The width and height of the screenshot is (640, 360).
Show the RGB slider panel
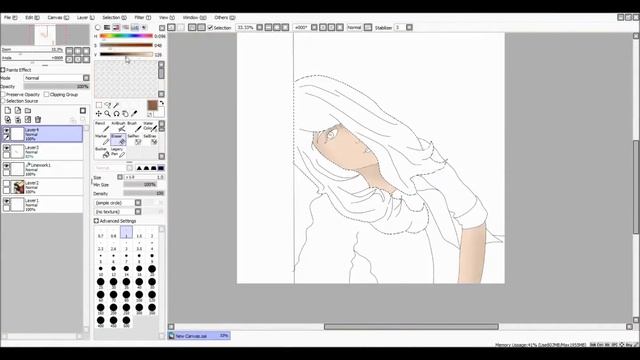click(107, 27)
